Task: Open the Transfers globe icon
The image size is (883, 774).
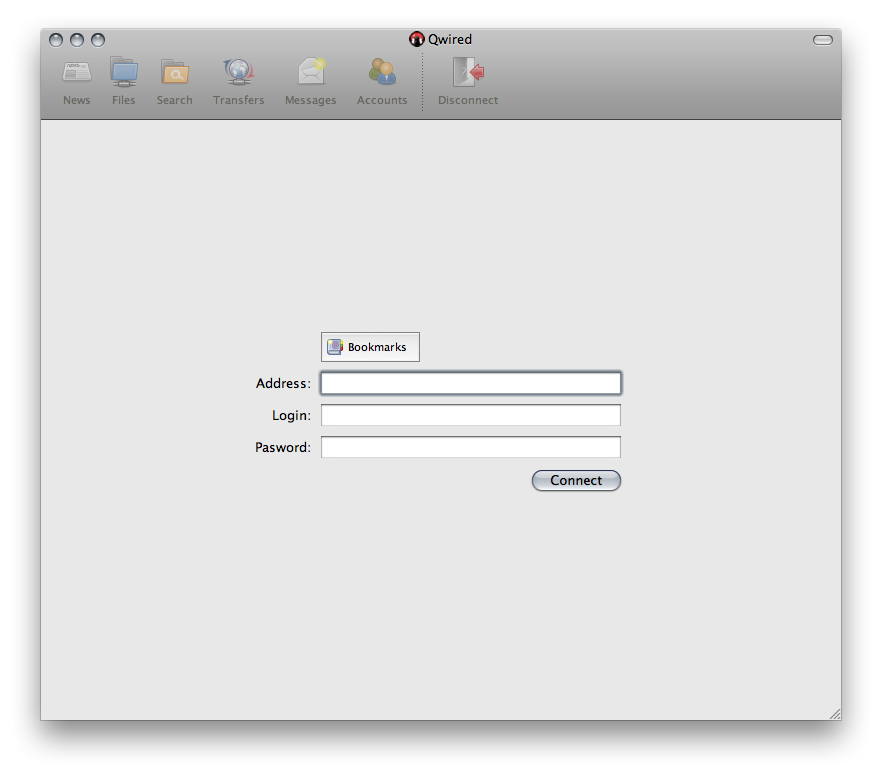Action: 239,72
